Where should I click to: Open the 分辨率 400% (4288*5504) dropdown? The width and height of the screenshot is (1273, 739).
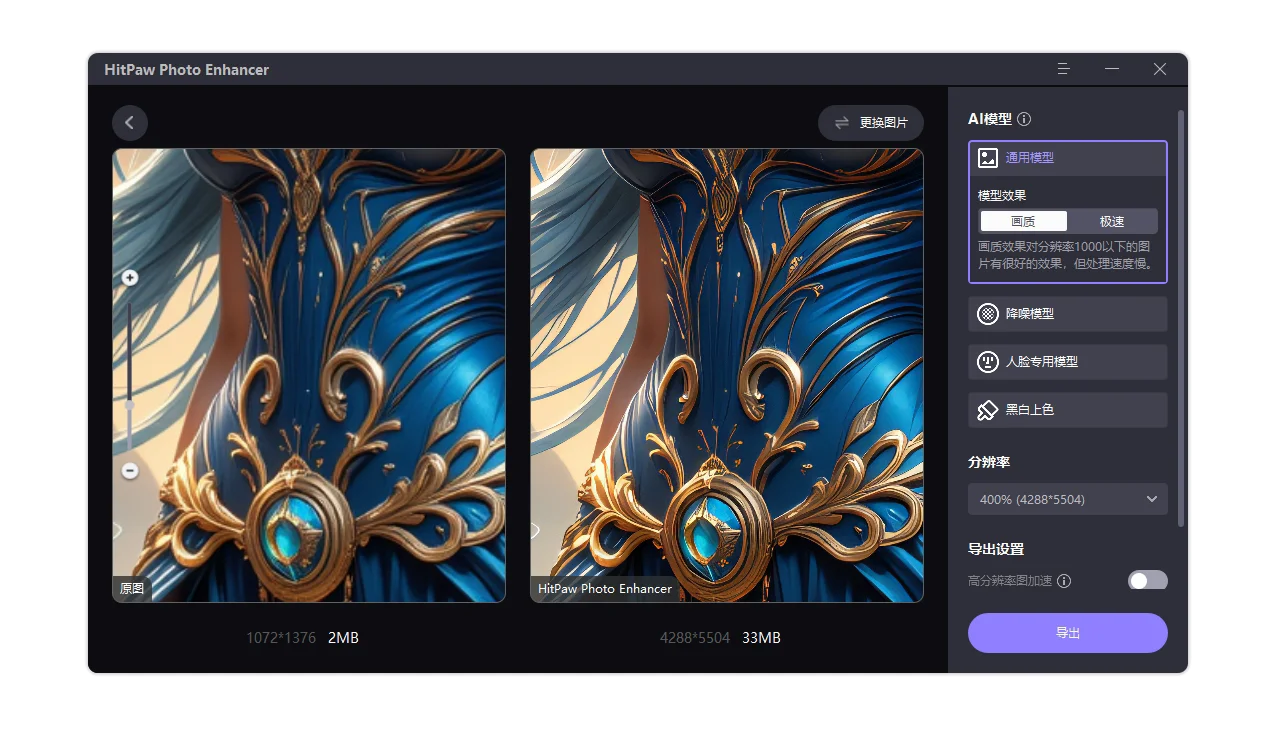[x=1068, y=499]
